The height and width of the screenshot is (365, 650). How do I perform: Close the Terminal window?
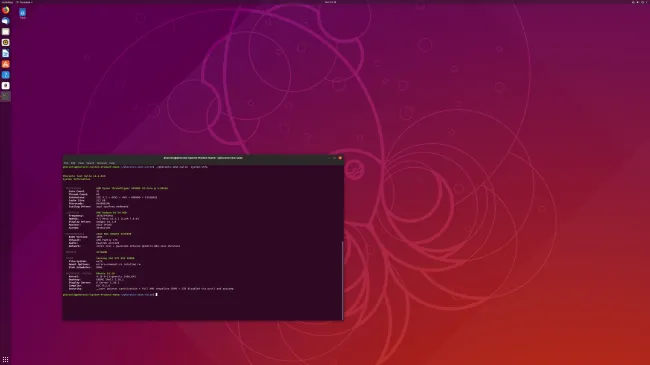tap(340, 158)
